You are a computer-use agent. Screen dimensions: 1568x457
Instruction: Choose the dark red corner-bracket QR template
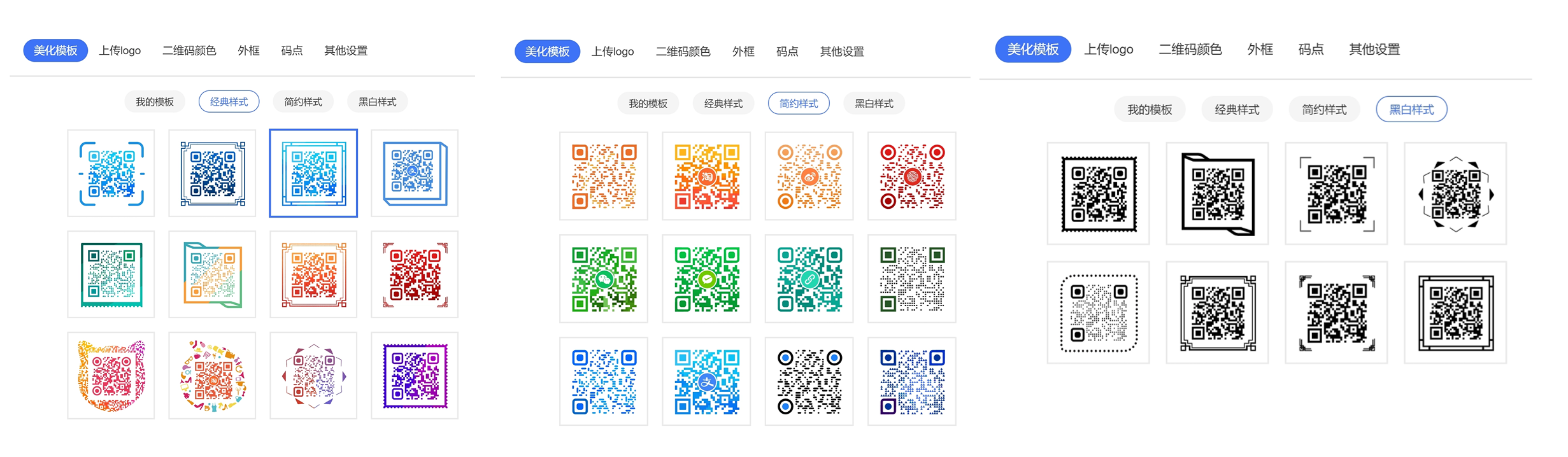point(415,274)
